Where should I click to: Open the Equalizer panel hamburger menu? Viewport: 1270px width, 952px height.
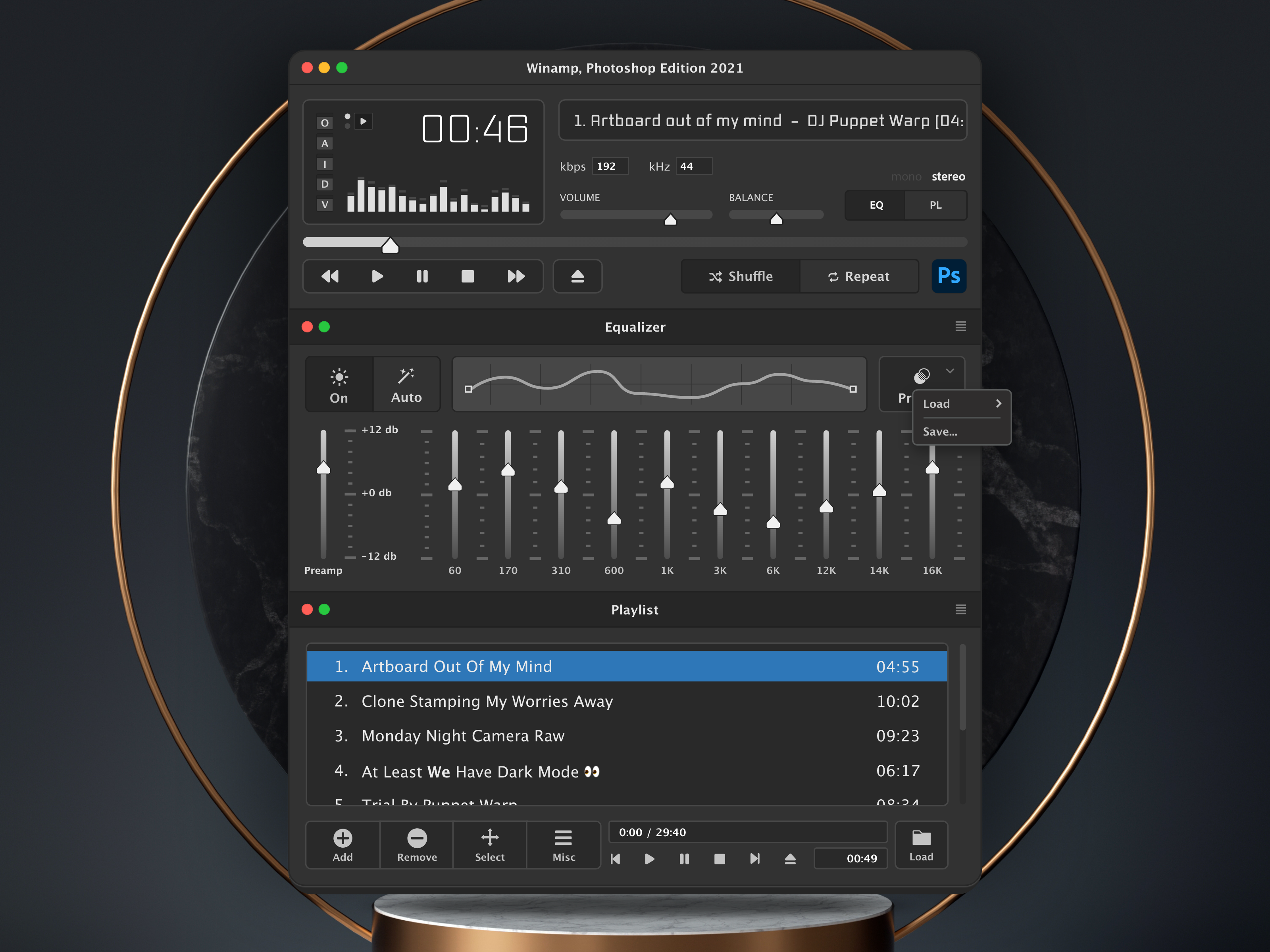(960, 326)
